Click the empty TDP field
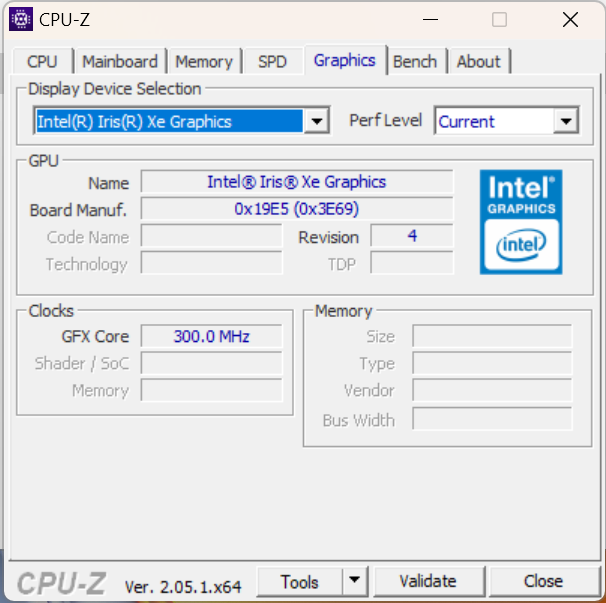Screen dimensions: 606x603 412,263
